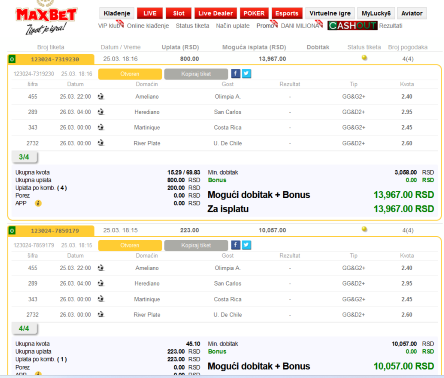Click the CASHOUT banner
The image size is (444, 378).
pos(352,26)
